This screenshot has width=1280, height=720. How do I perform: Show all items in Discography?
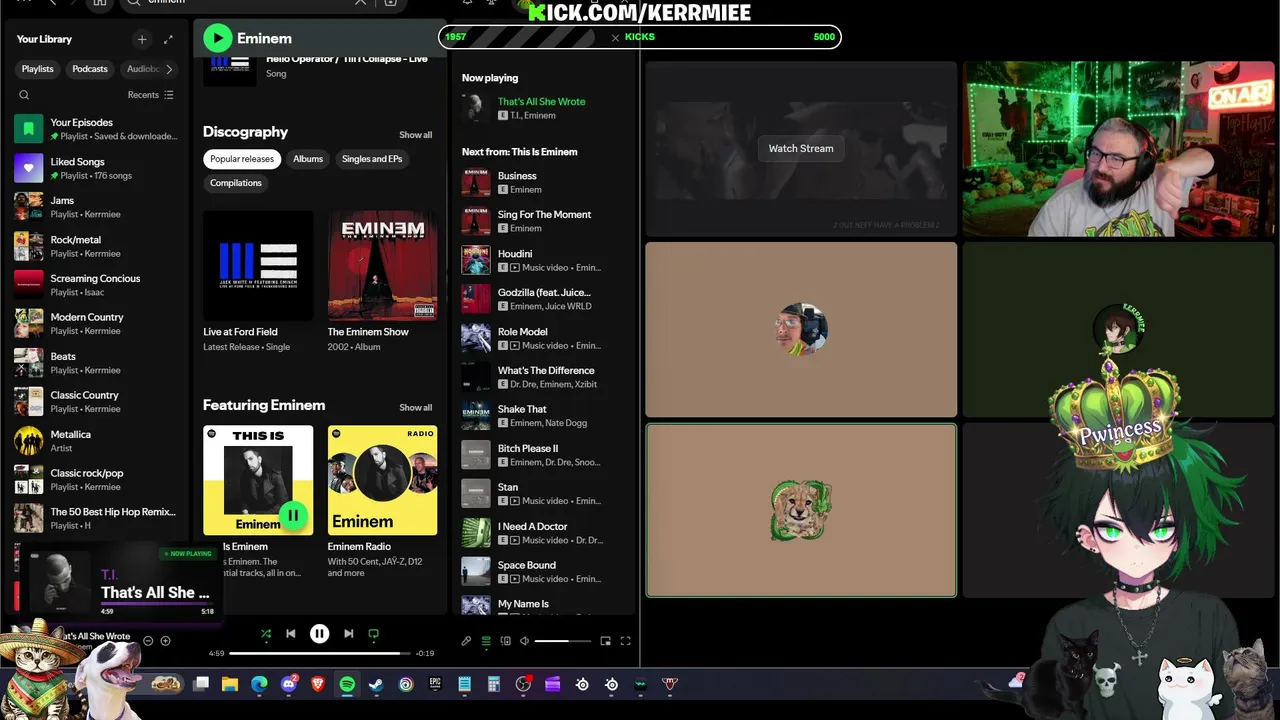[x=416, y=135]
